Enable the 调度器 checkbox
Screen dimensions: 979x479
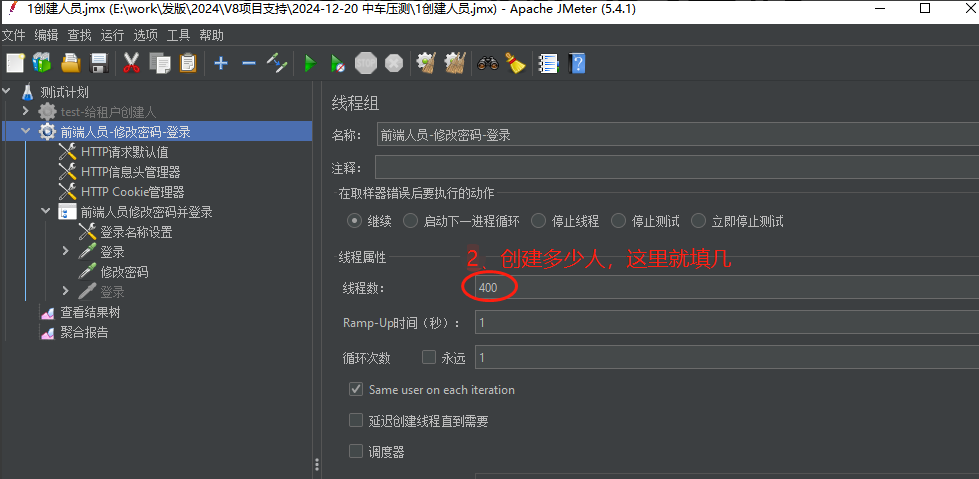pyautogui.click(x=356, y=452)
